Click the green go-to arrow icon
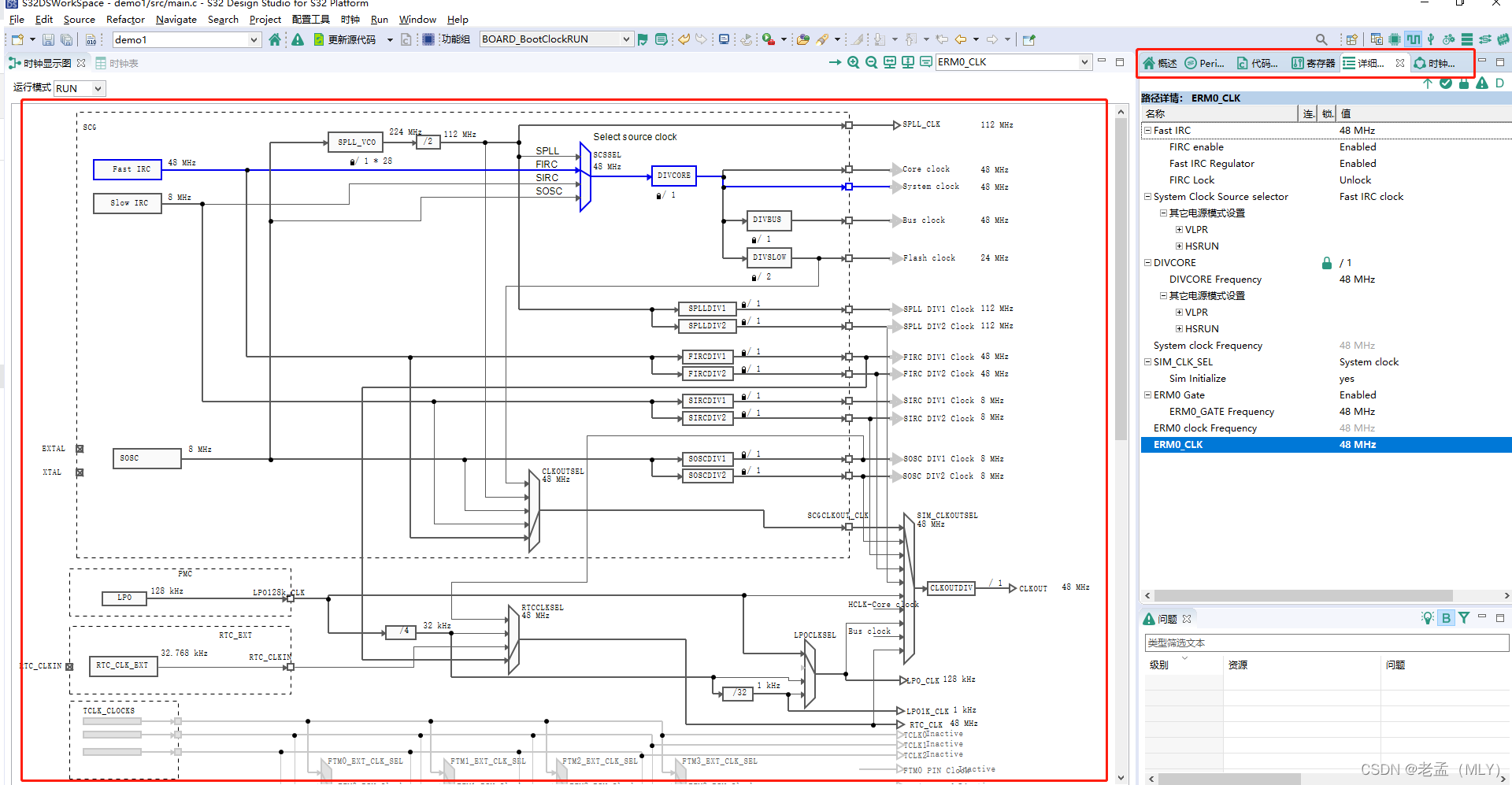Image resolution: width=1512 pixels, height=785 pixels. coord(835,62)
